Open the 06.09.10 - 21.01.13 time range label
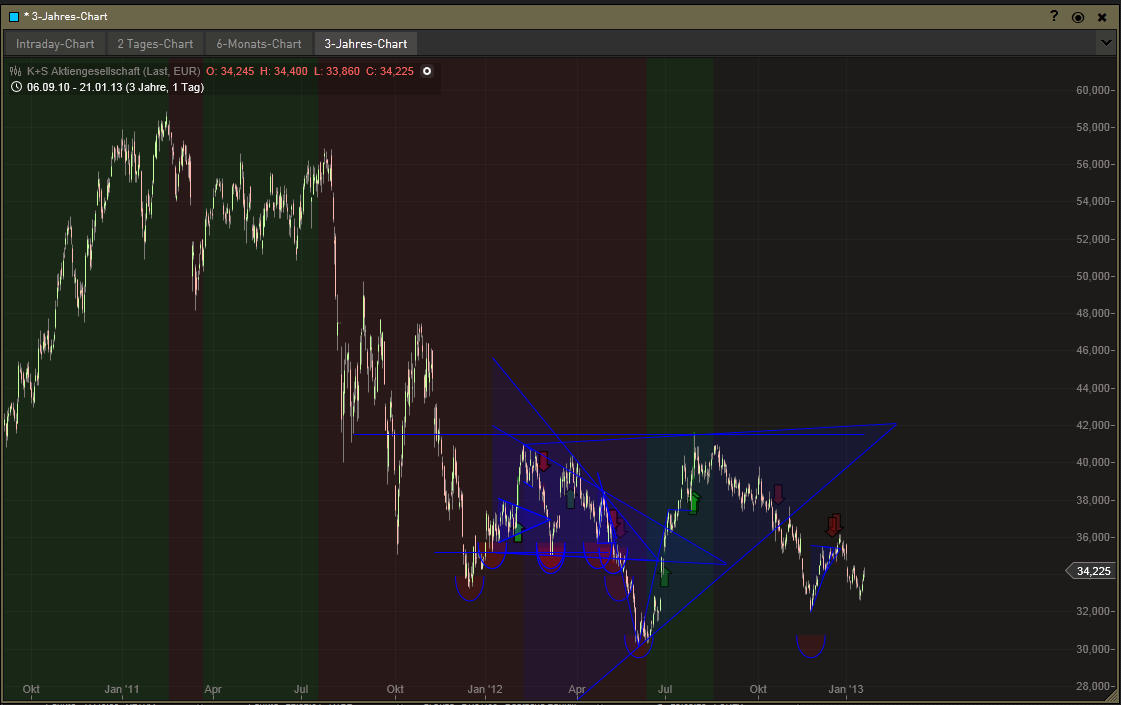The height and width of the screenshot is (705, 1121). (115, 87)
